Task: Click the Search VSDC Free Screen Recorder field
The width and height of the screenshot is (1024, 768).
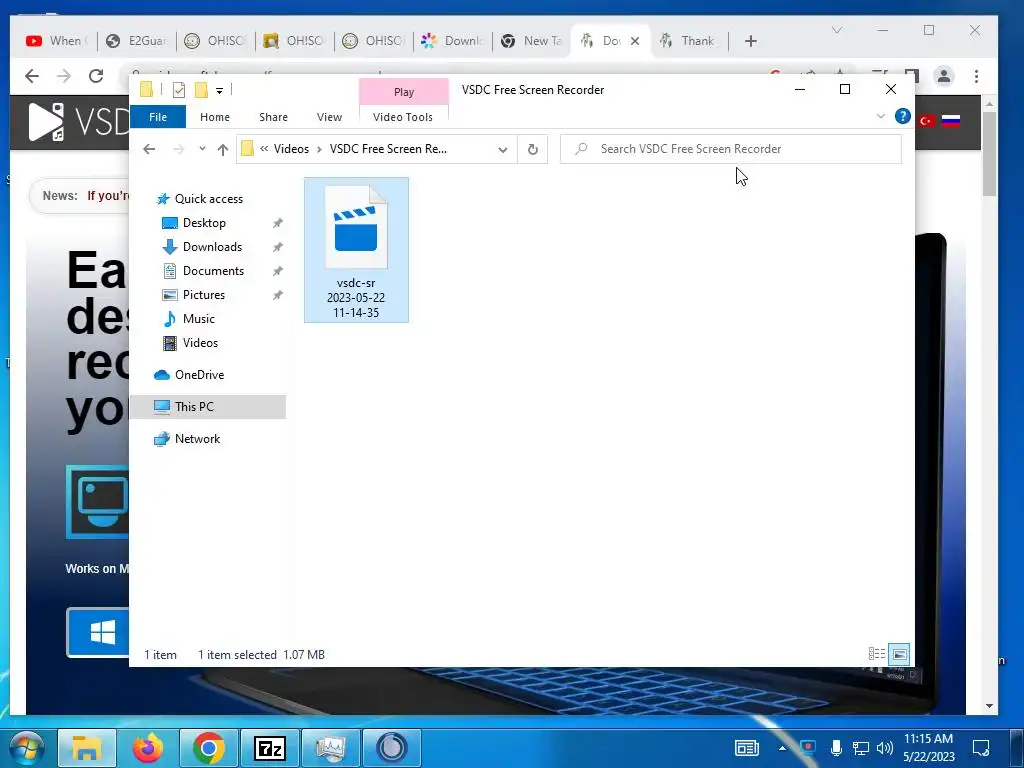Action: (x=731, y=149)
